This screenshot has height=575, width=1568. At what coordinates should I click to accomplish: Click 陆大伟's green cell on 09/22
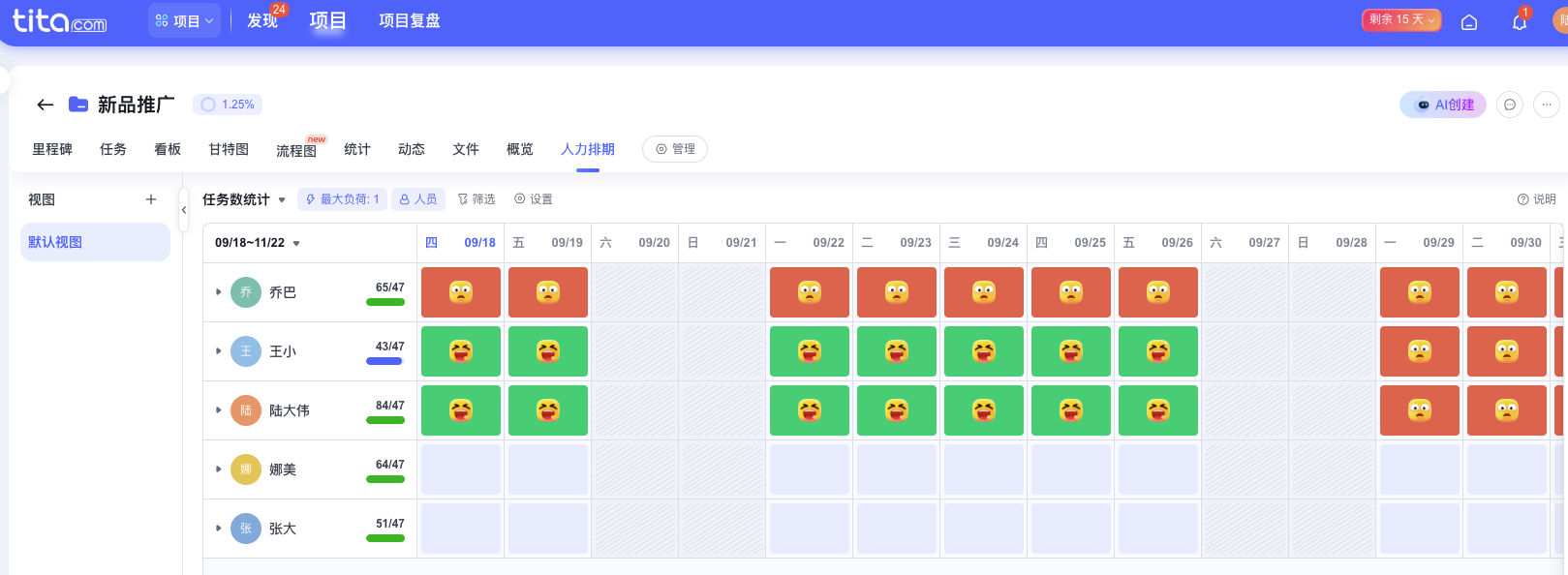(810, 410)
